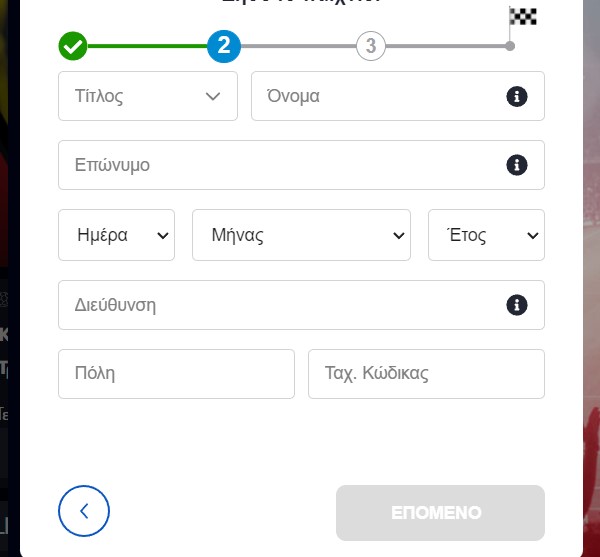Go back using the round arrow button
Screen dimensions: 600x557
click(x=84, y=511)
